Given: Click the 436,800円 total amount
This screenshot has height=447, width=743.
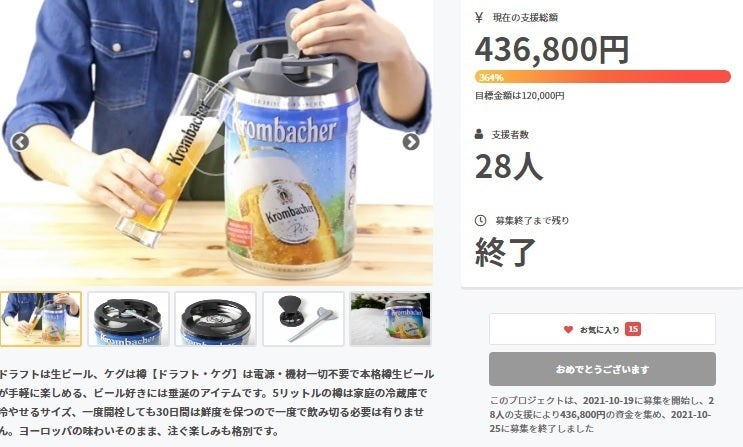Looking at the screenshot, I should [x=552, y=50].
